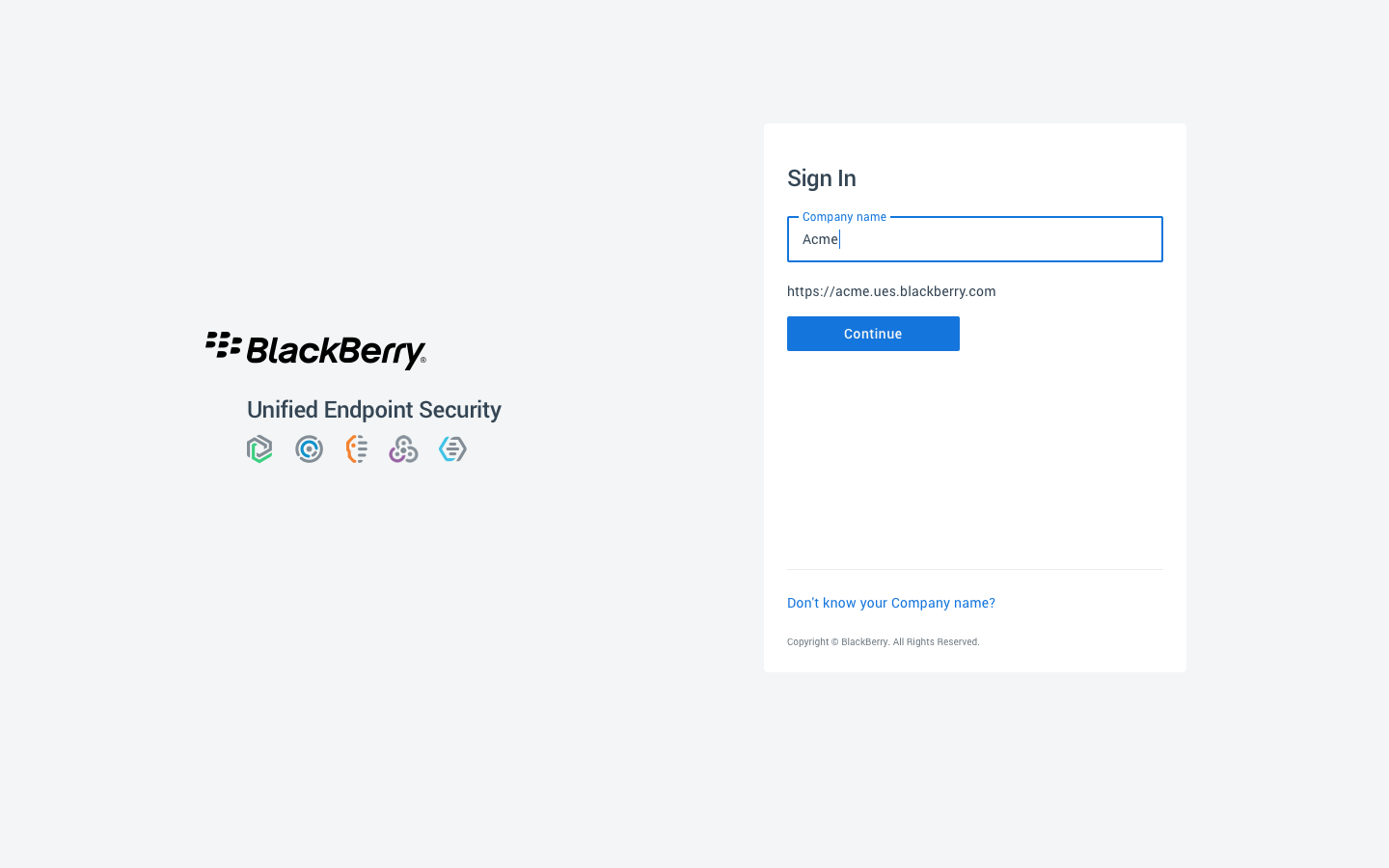Viewport: 1389px width, 868px height.
Task: Click the "Unified Endpoint Security" title
Action: point(374,410)
